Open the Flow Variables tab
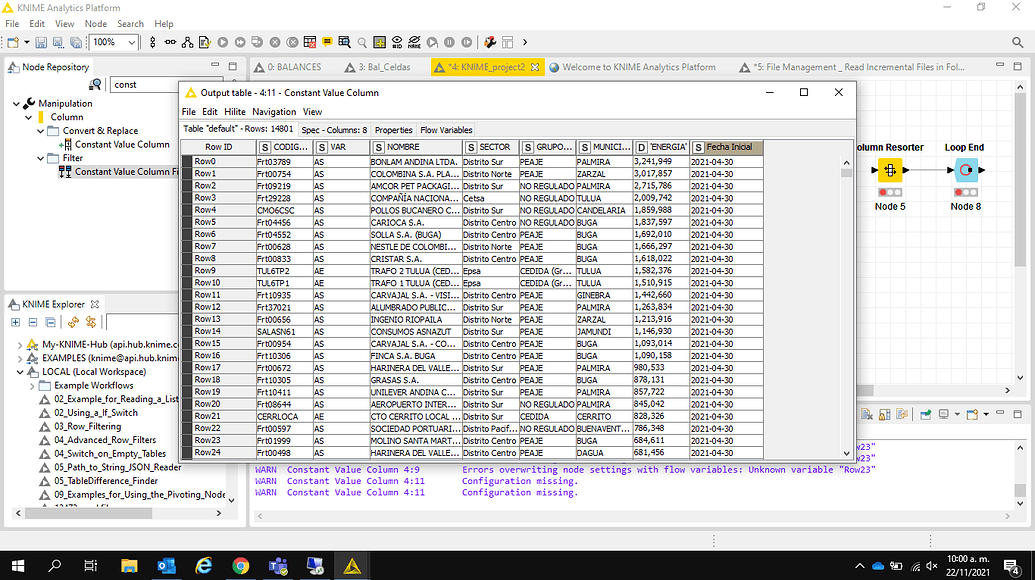The image size is (1035, 580). tap(446, 130)
